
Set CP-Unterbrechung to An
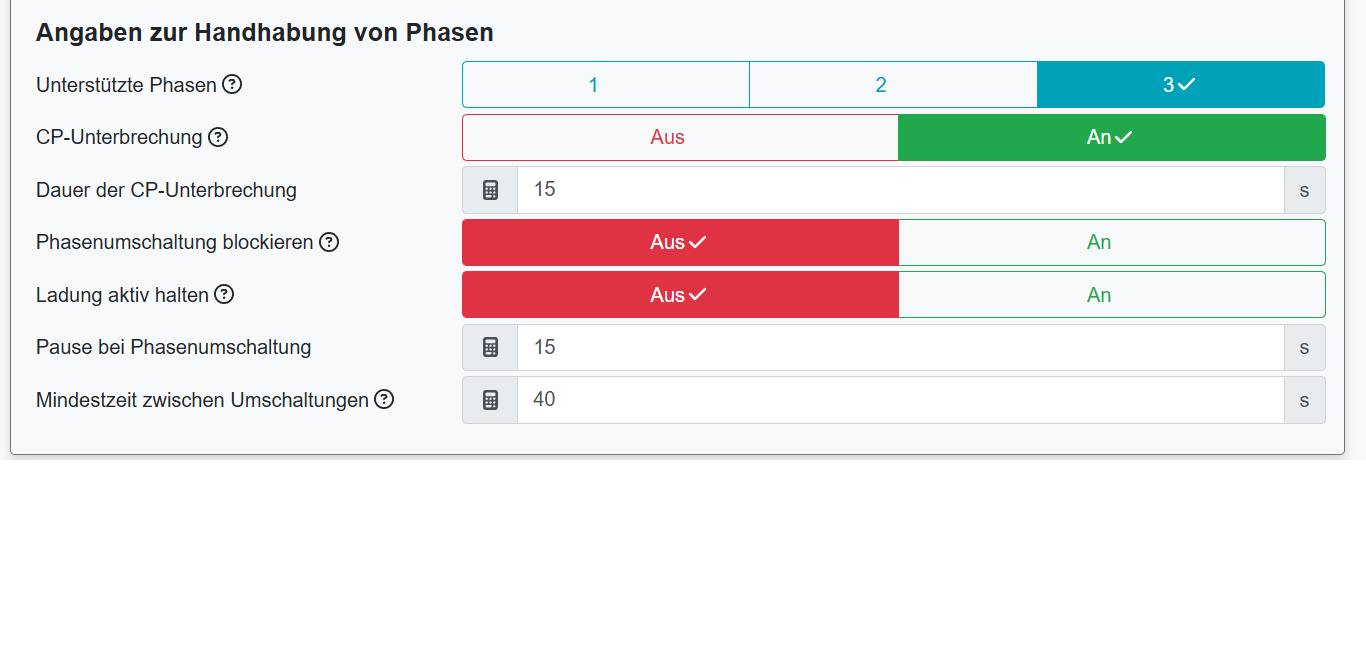point(1111,137)
